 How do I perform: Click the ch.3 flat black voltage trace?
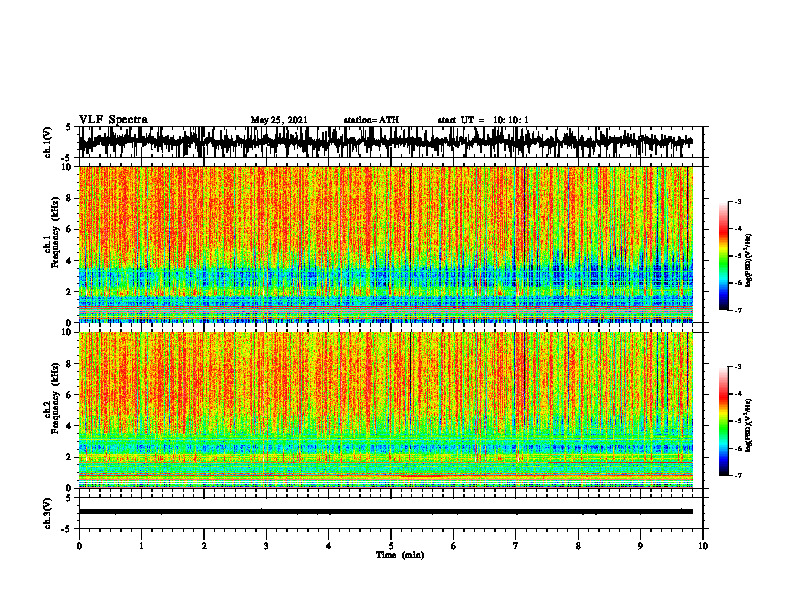(x=385, y=512)
